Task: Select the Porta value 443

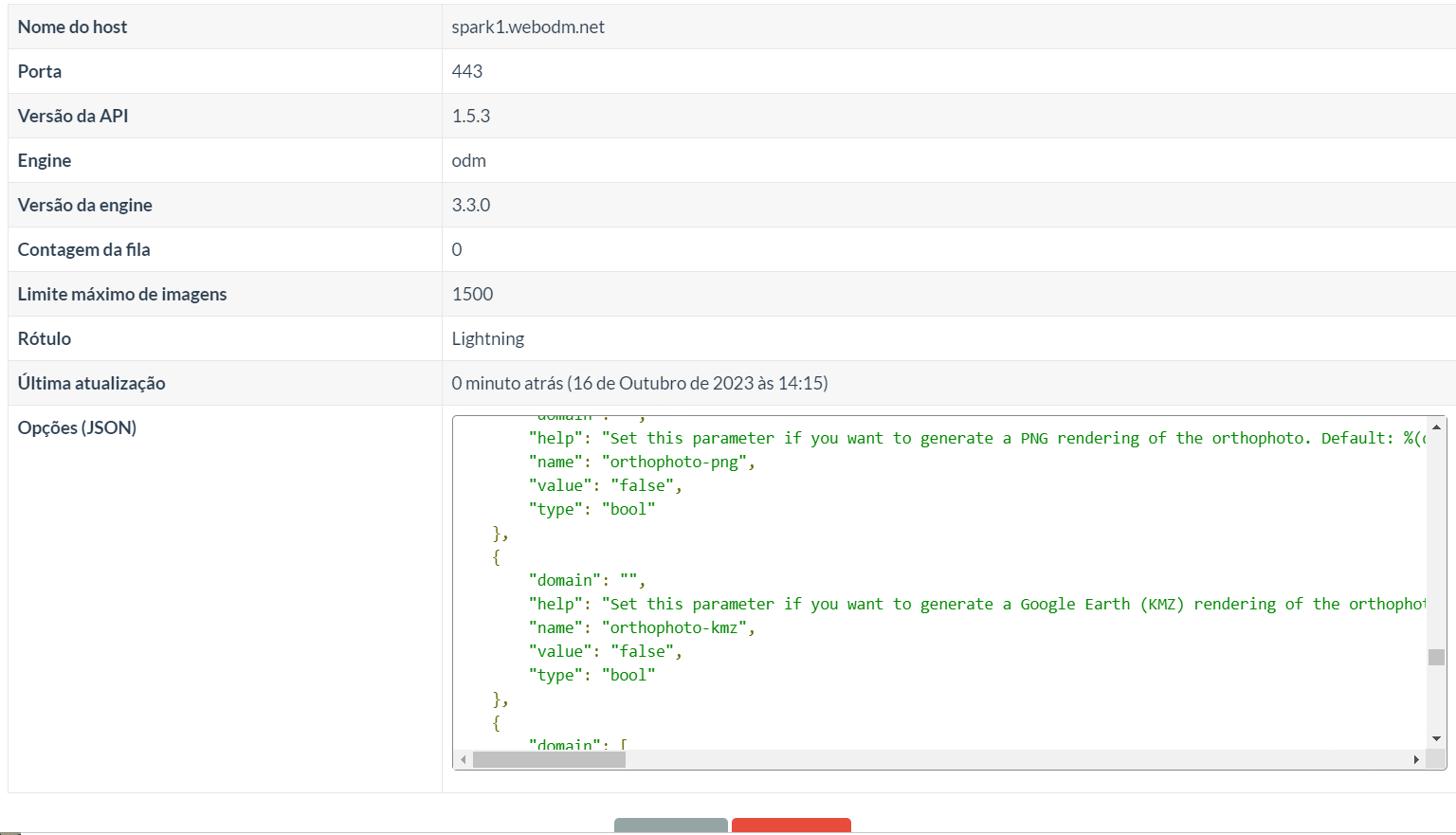Action: point(466,71)
